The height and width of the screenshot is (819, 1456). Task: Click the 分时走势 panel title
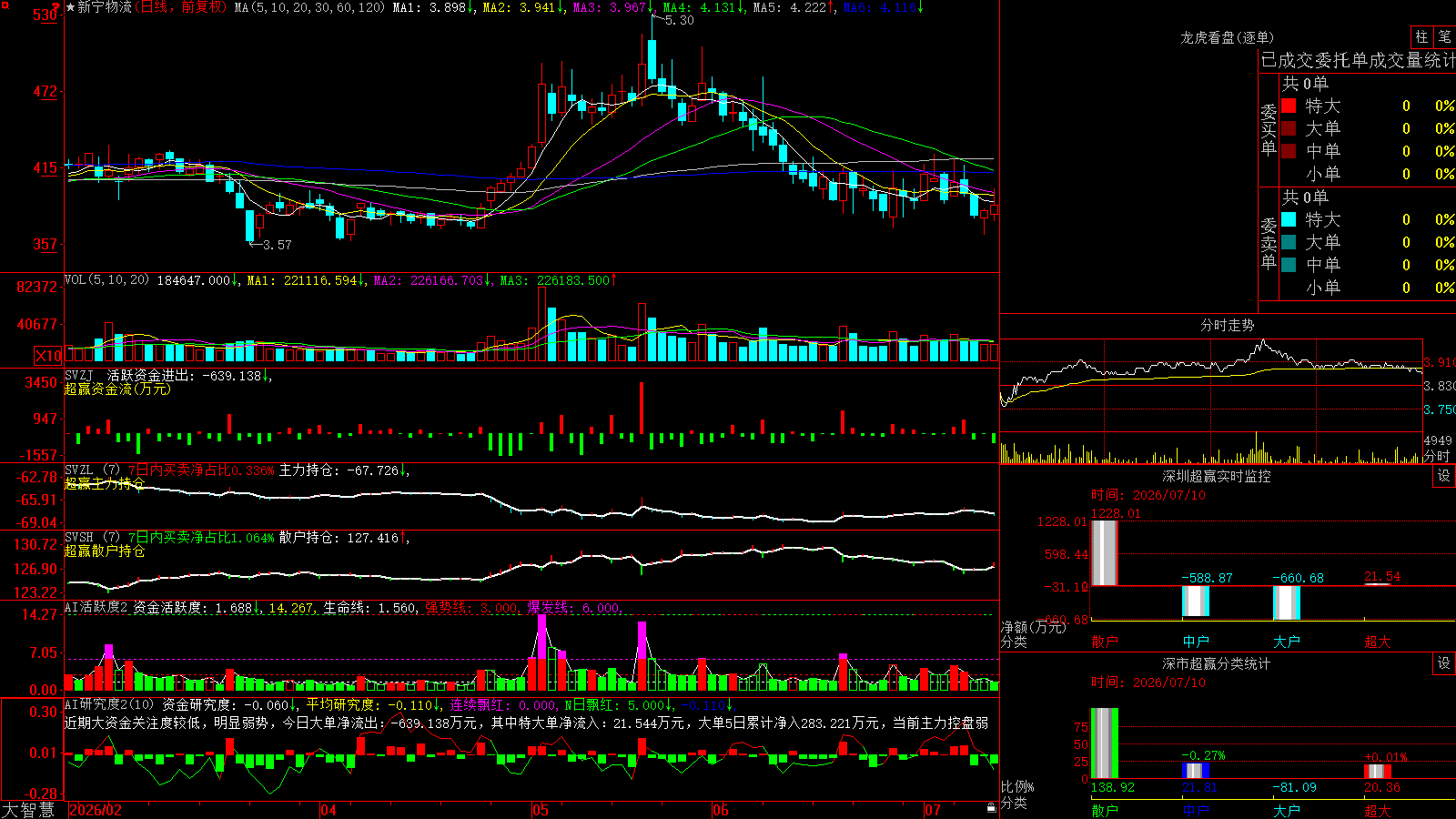(1227, 325)
